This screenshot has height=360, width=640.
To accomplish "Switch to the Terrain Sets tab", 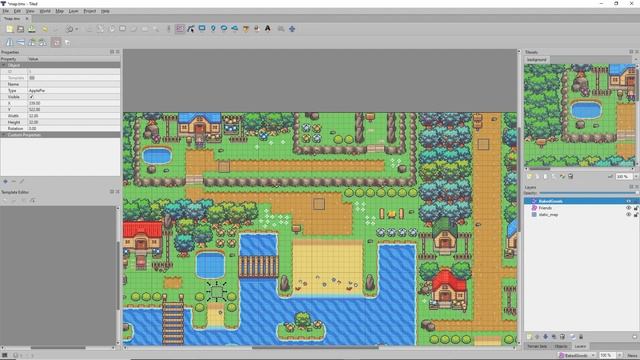I will [537, 346].
